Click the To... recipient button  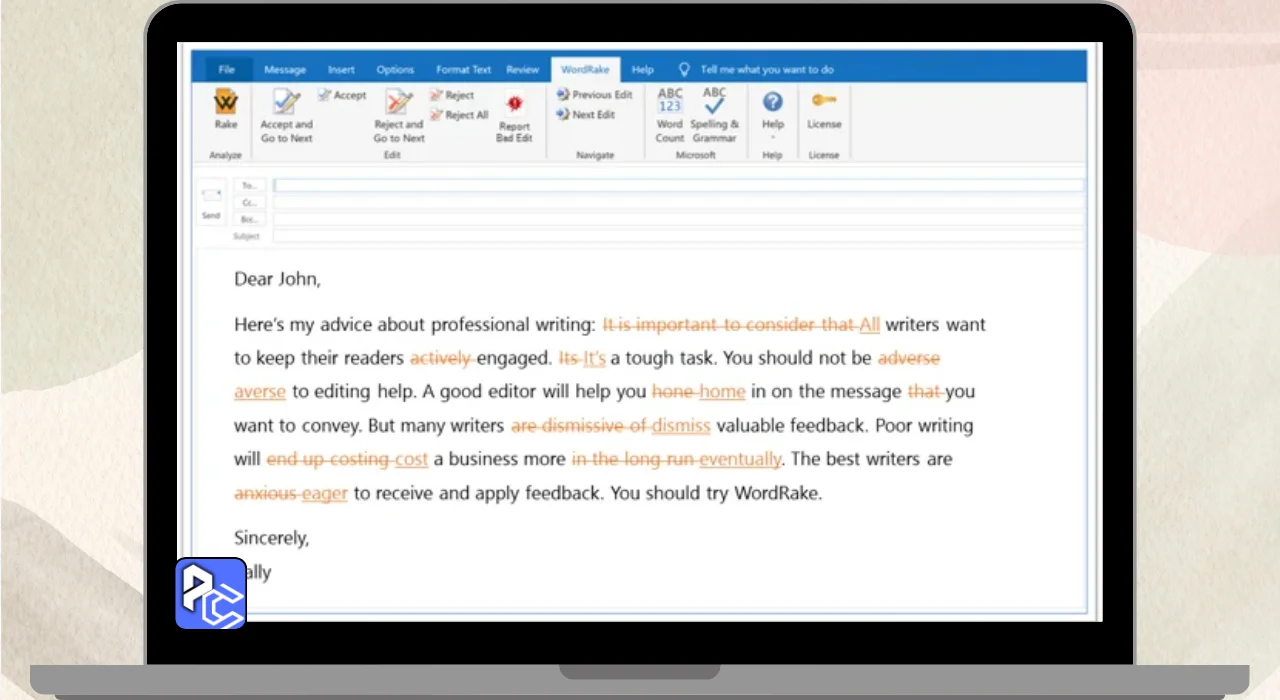(x=249, y=185)
